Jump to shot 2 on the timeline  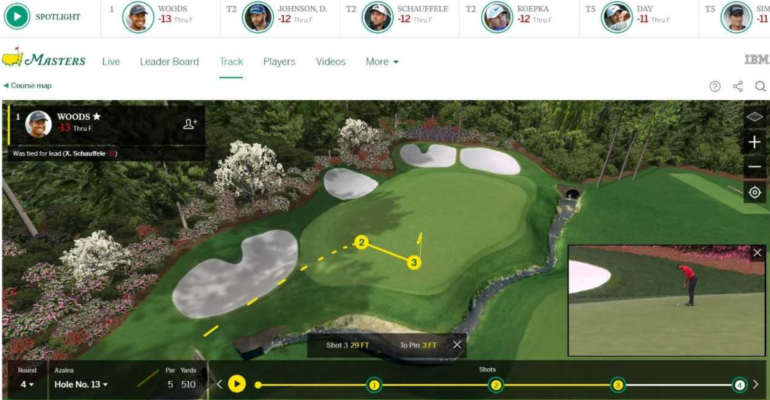coord(496,385)
